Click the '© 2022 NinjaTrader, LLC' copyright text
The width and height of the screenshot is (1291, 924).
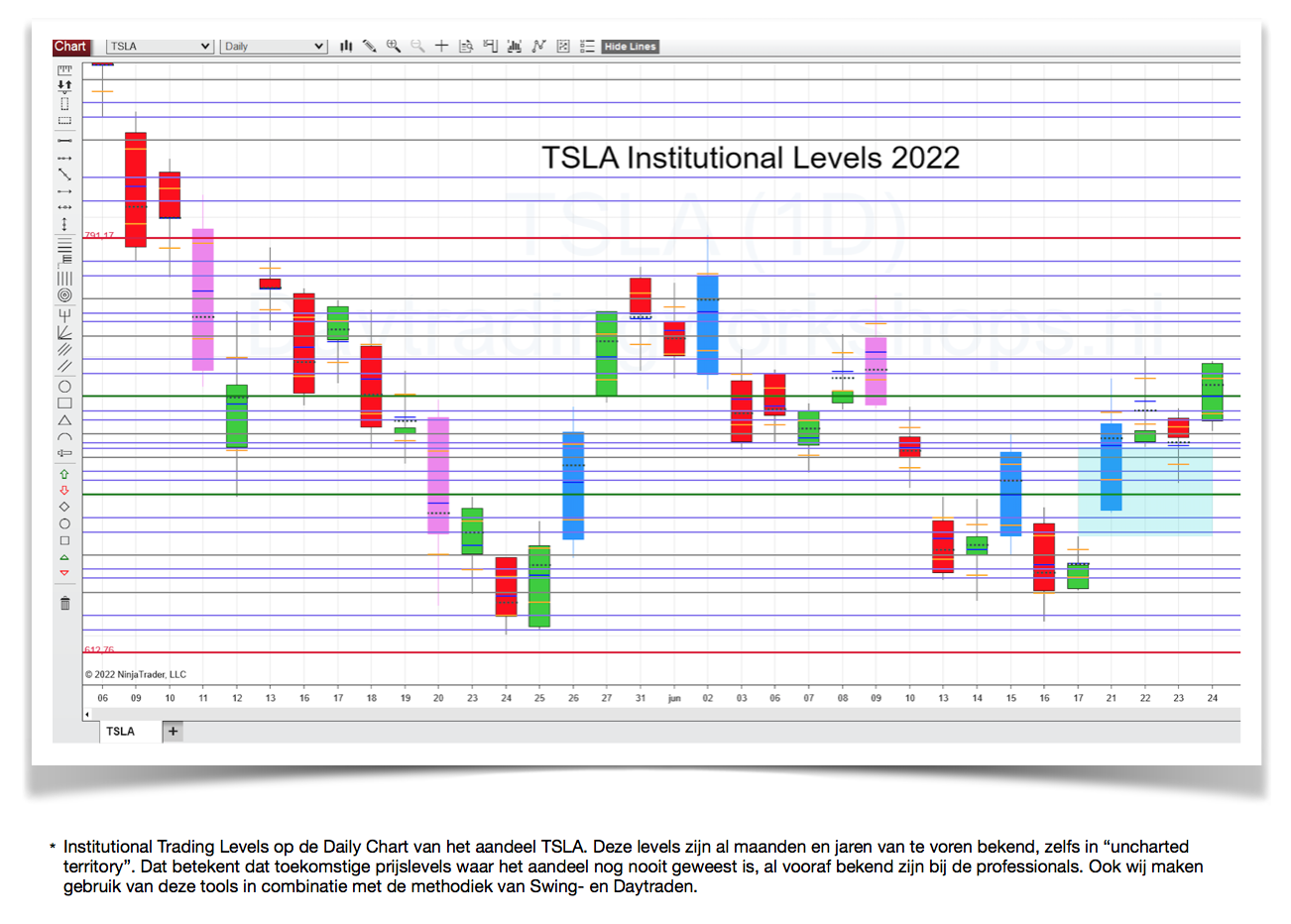(x=135, y=674)
